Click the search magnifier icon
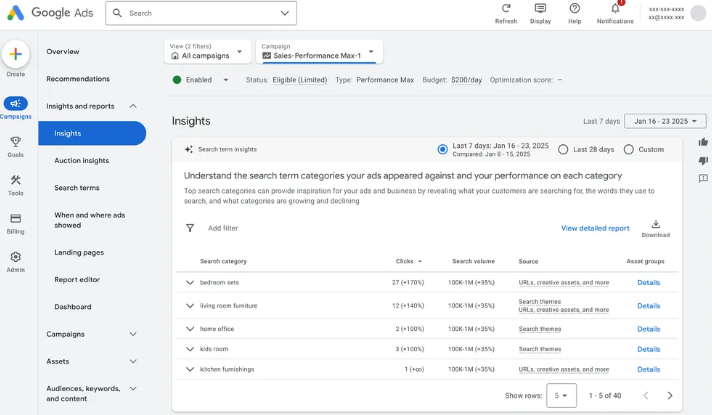This screenshot has width=712, height=415. pos(117,13)
